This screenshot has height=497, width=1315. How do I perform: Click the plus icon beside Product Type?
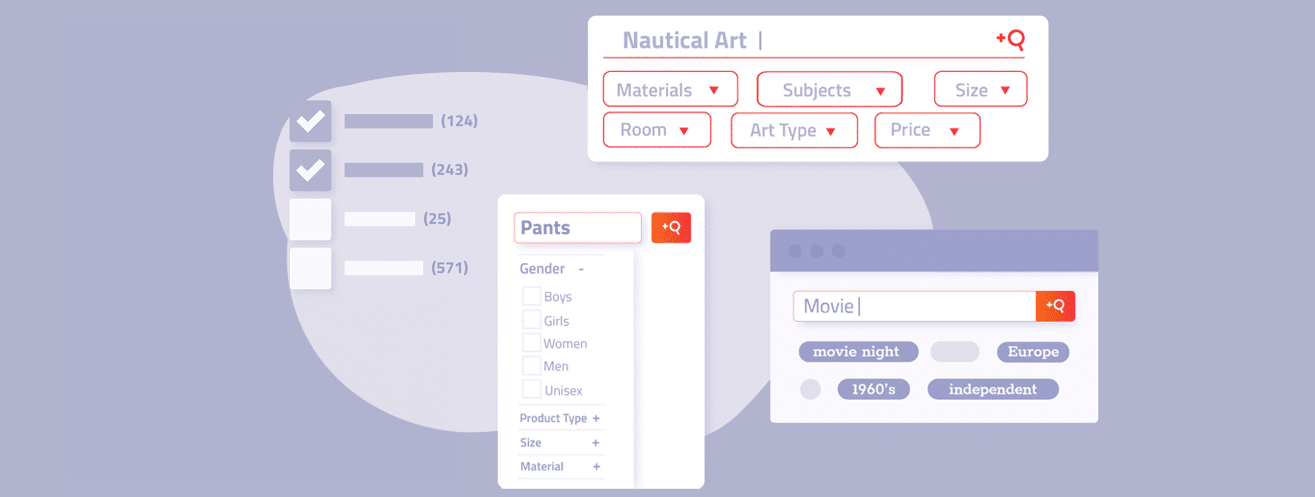[596, 419]
